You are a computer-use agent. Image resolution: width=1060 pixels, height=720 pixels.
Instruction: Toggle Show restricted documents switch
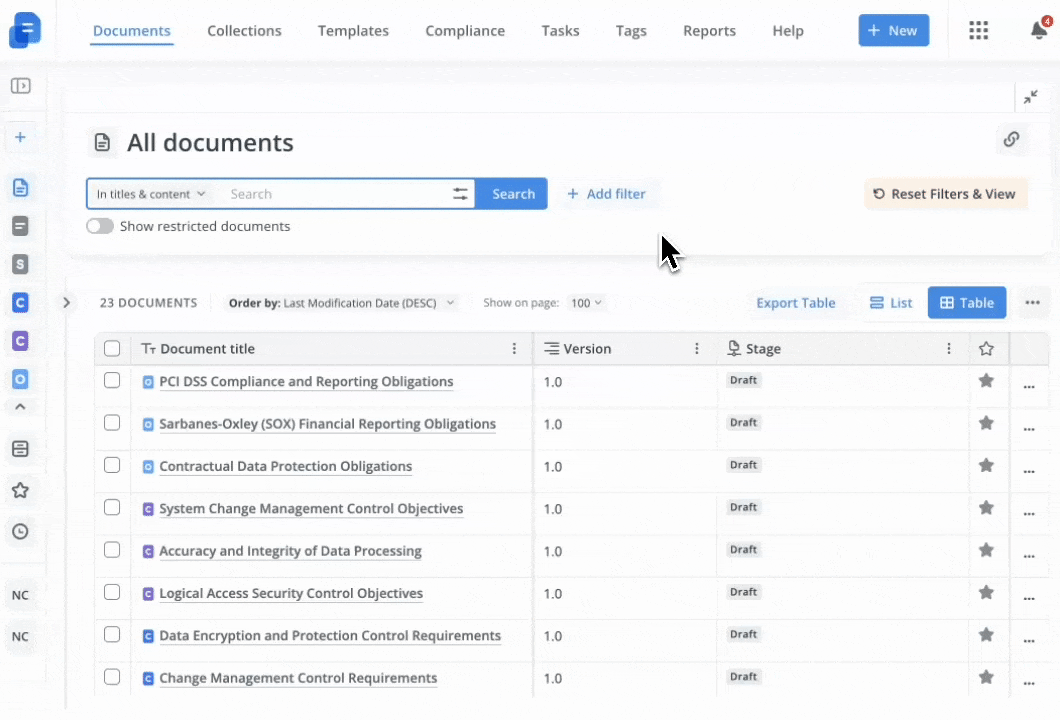coord(100,226)
